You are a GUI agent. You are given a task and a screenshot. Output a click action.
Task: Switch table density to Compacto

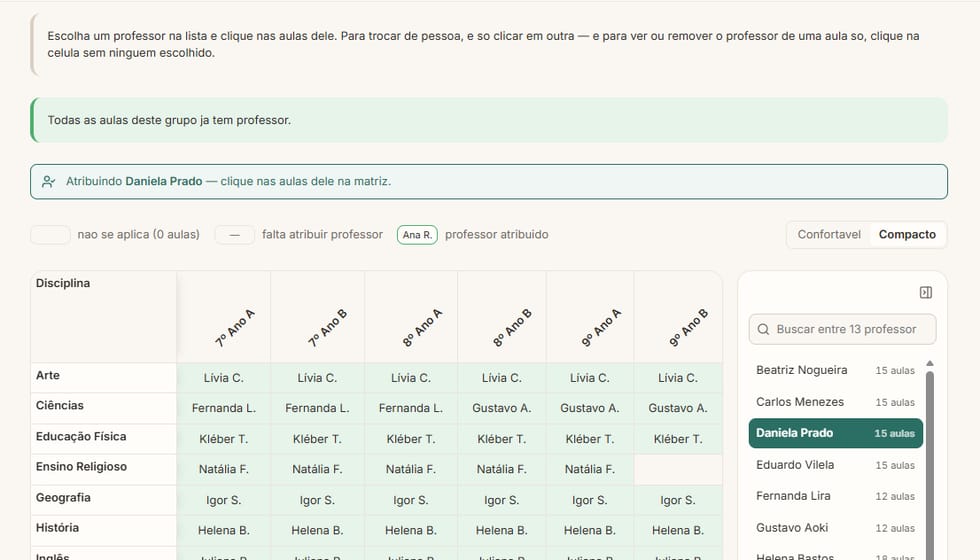[x=907, y=234]
